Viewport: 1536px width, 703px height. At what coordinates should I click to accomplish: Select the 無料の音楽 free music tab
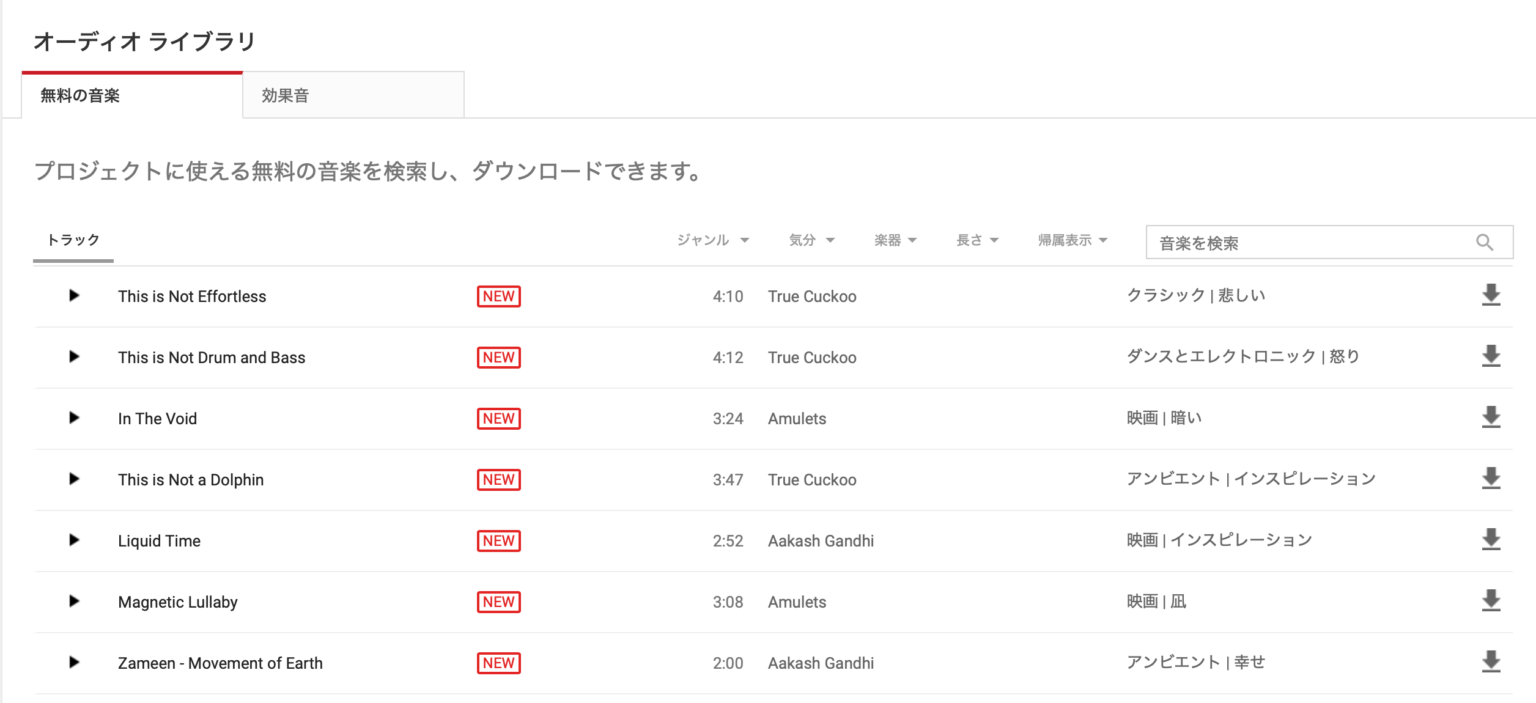tap(132, 96)
